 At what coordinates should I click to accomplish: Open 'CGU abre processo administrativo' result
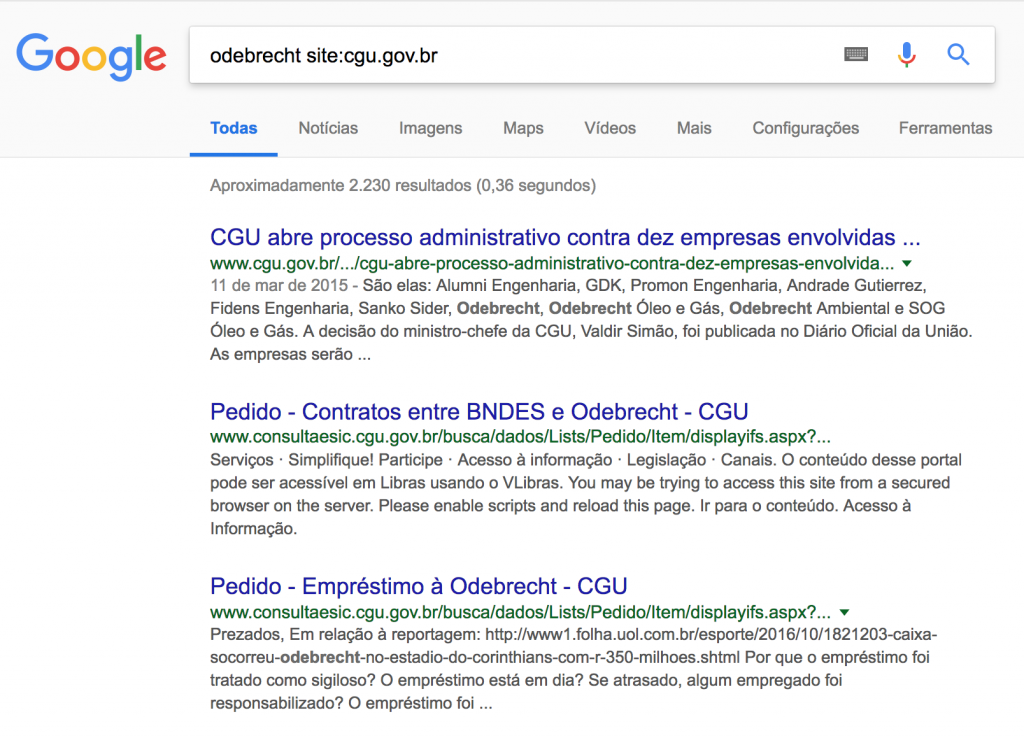[564, 238]
